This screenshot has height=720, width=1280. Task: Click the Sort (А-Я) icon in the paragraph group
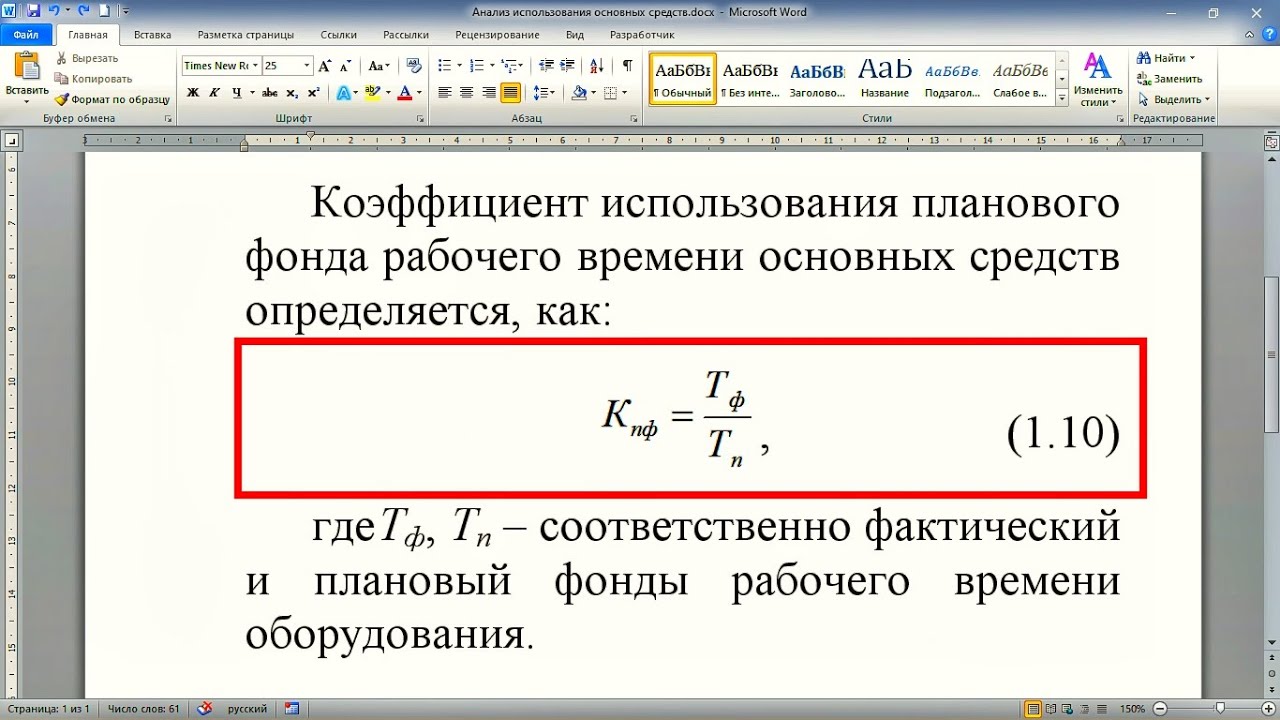tap(597, 66)
